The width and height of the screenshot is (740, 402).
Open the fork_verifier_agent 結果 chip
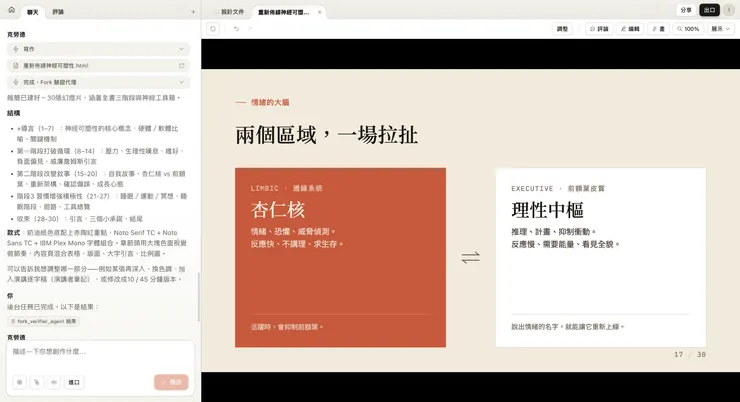pyautogui.click(x=43, y=321)
